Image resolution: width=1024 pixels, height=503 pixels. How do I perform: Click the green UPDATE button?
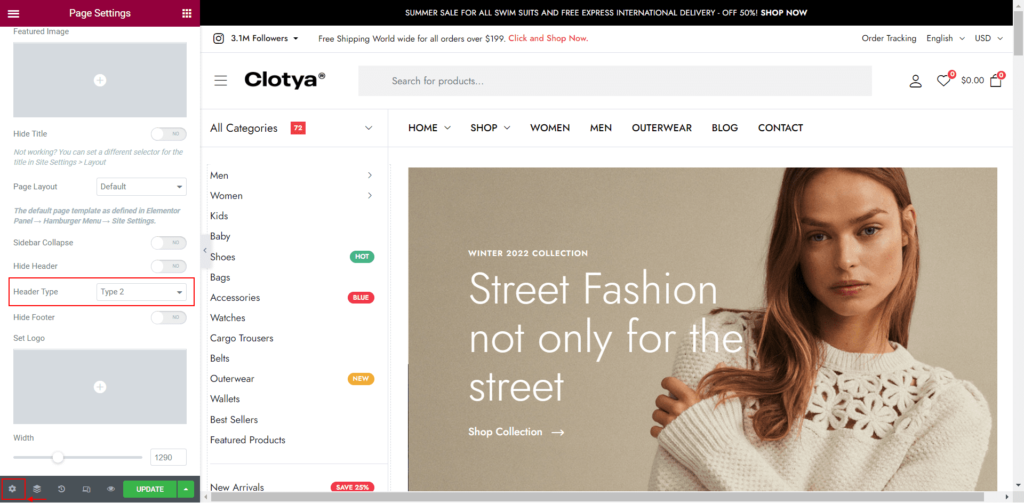[150, 489]
